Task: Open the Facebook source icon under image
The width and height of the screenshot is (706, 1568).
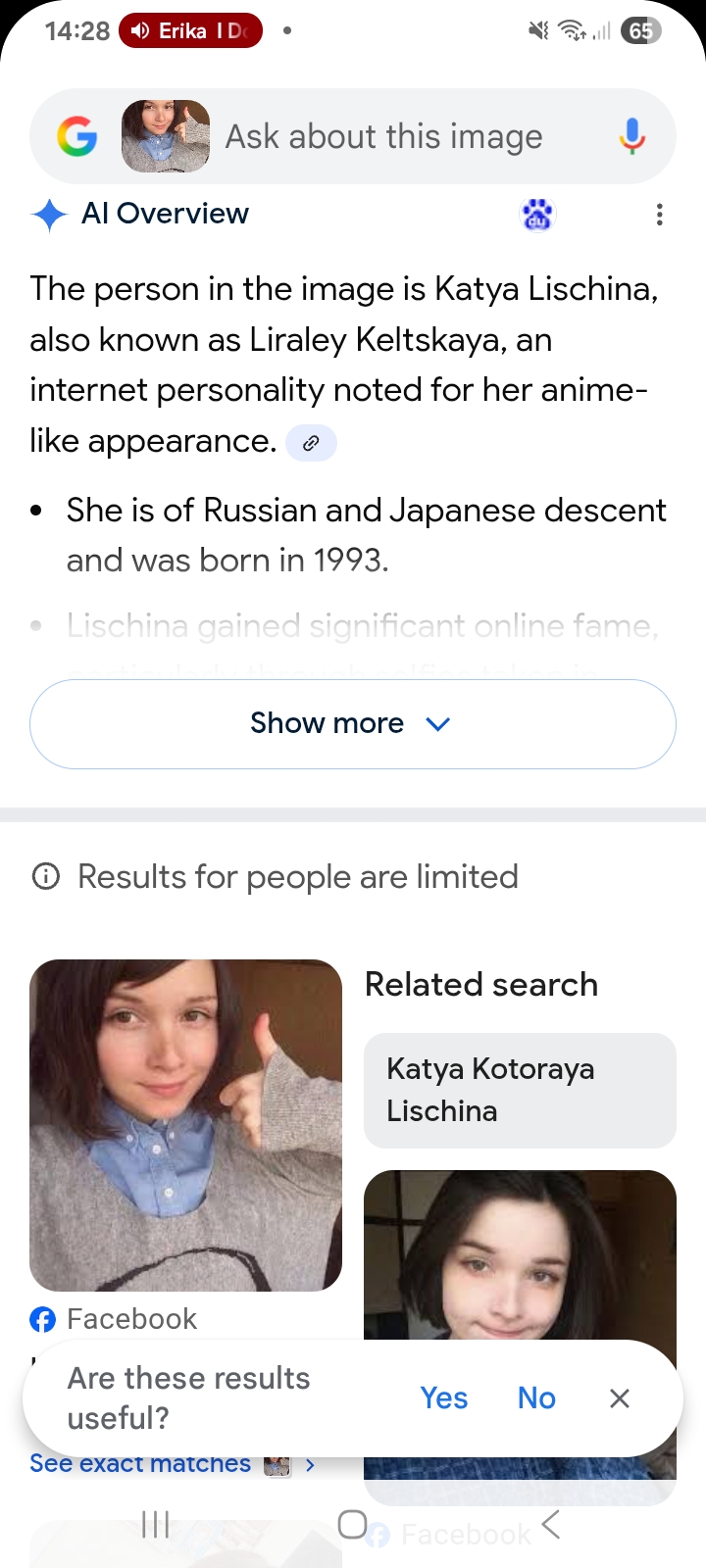Action: click(43, 1319)
